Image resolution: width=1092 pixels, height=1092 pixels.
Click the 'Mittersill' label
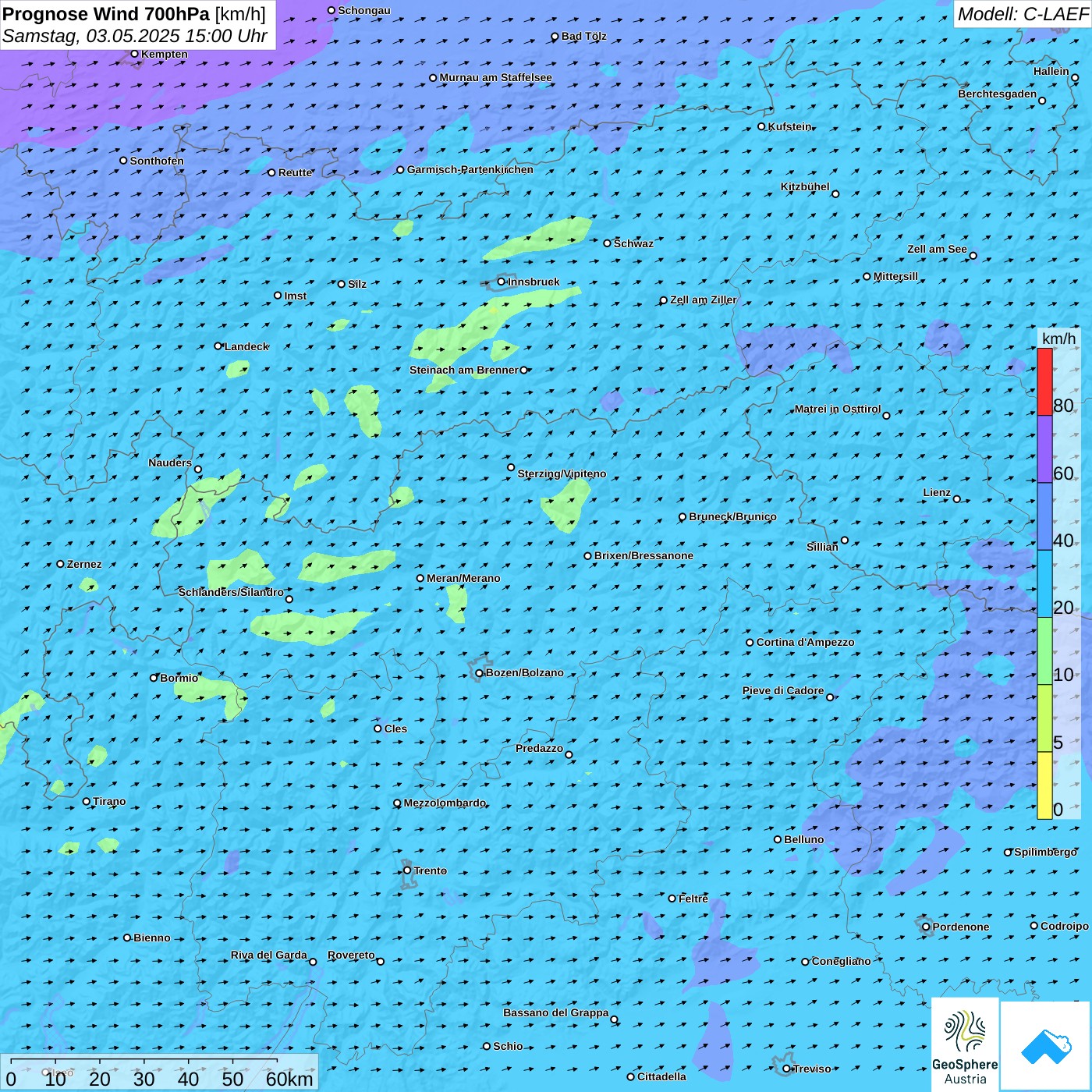[895, 276]
